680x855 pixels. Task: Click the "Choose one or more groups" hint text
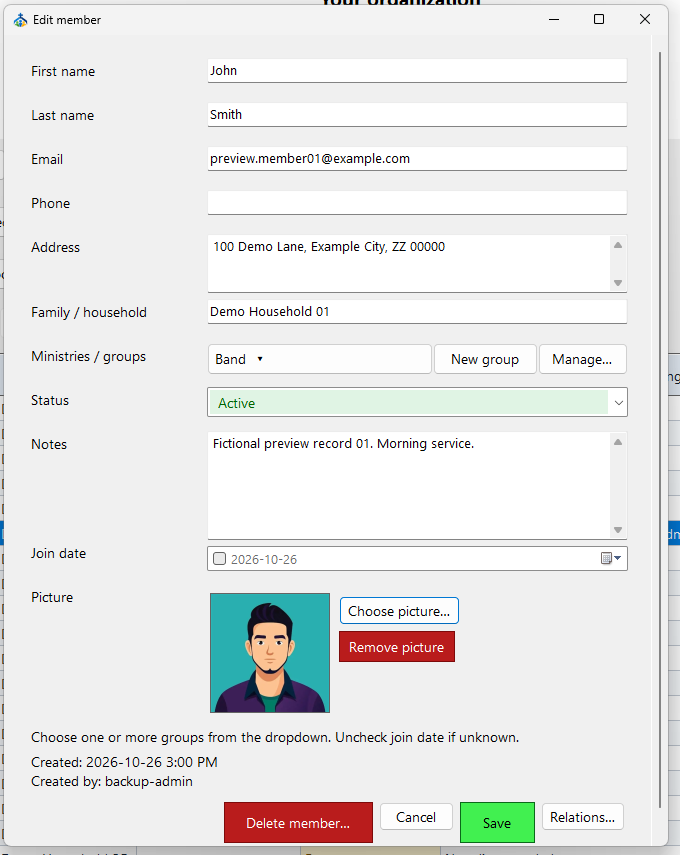(x=275, y=737)
